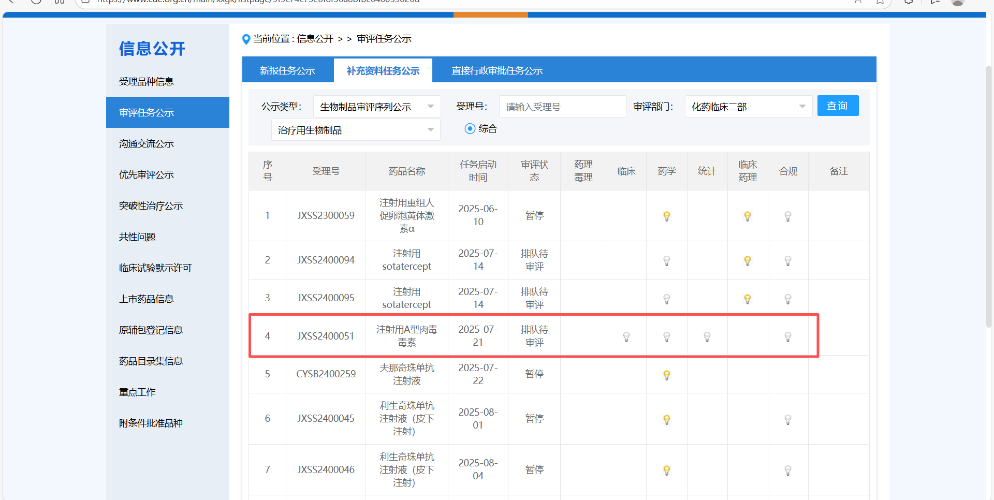Click 药学 bulb icon for JXSS2400045
This screenshot has width=994, height=500.
(666, 420)
